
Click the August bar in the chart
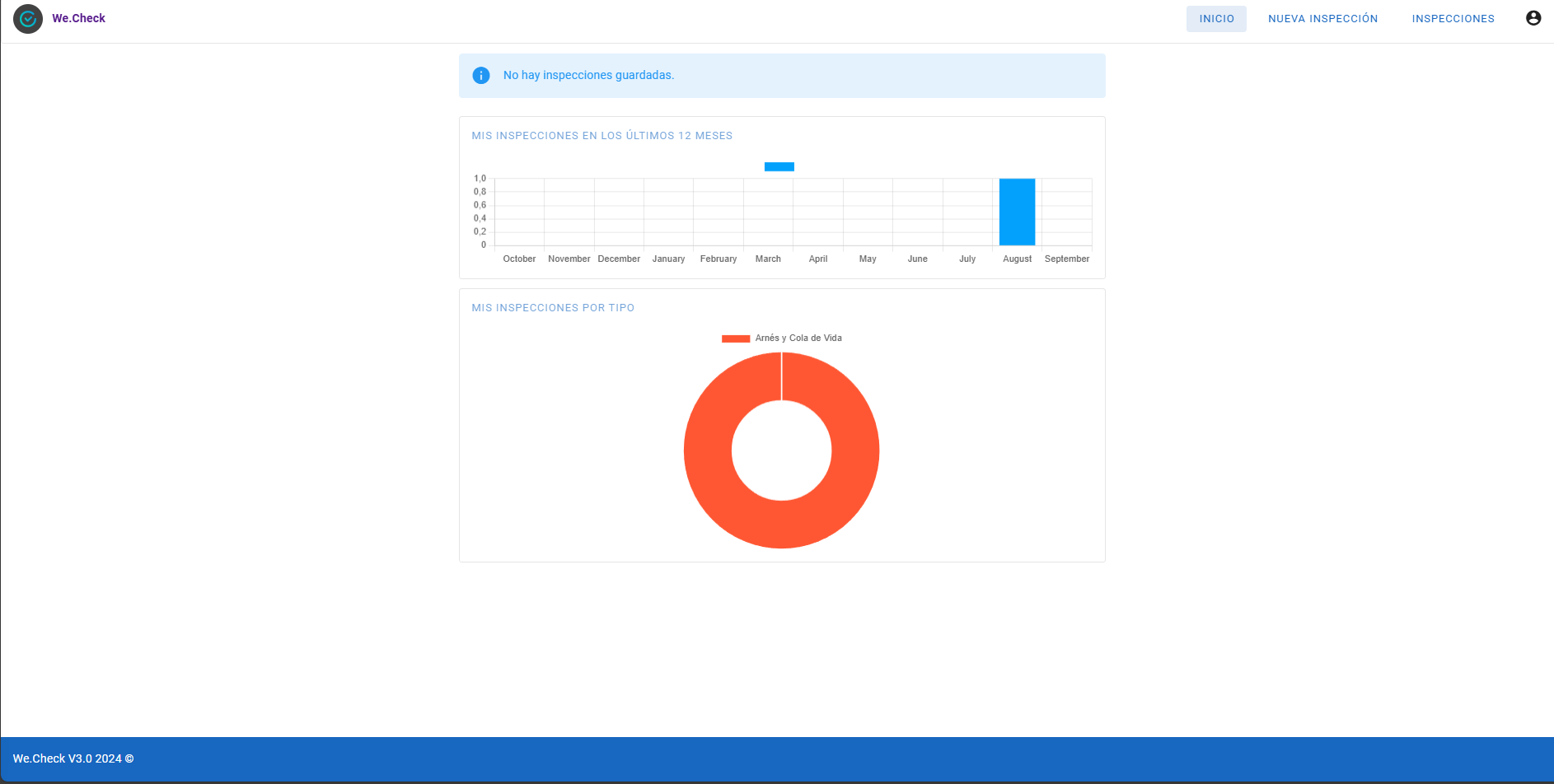tap(1017, 212)
